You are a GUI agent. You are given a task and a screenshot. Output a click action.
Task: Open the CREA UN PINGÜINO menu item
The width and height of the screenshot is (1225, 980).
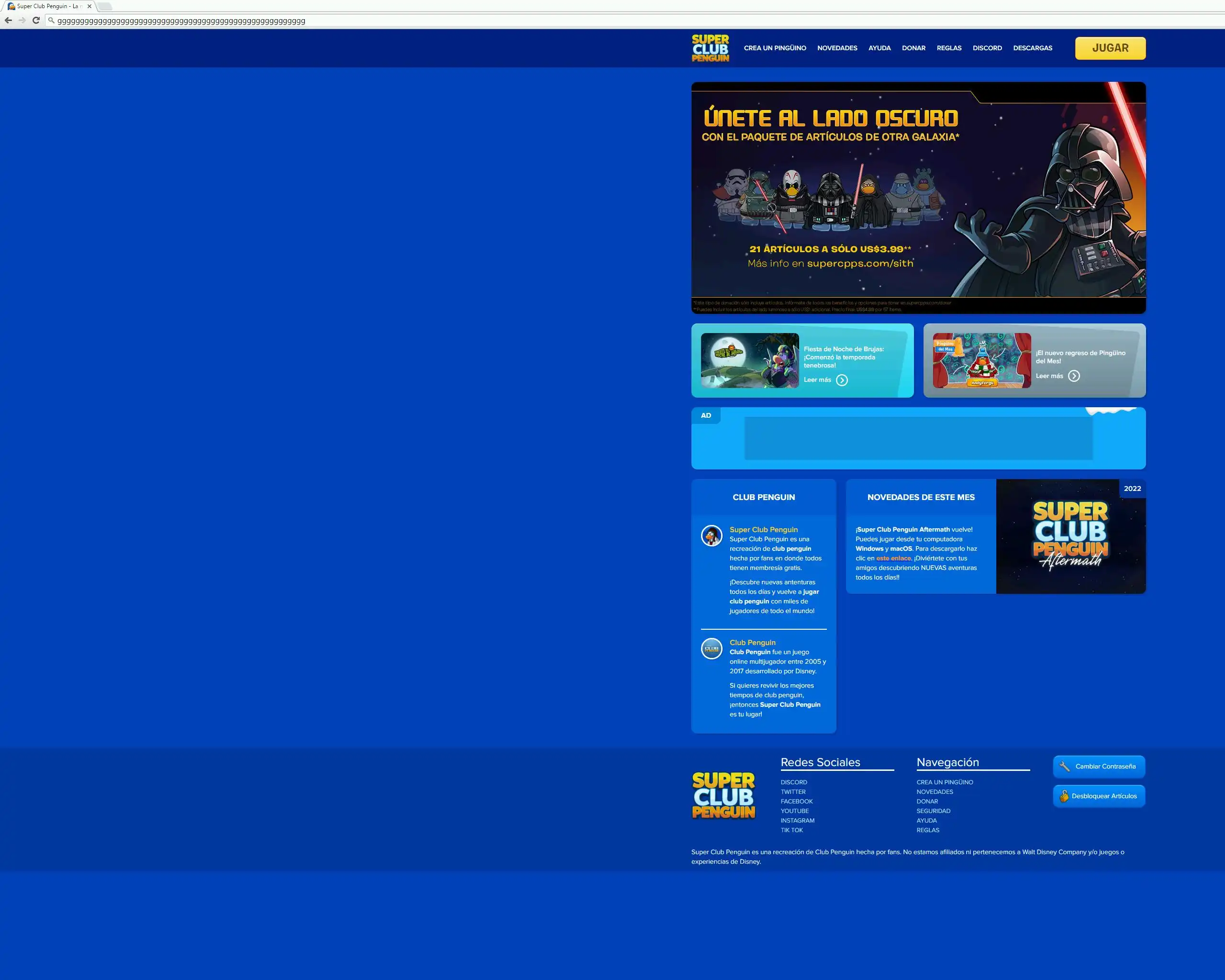point(774,48)
